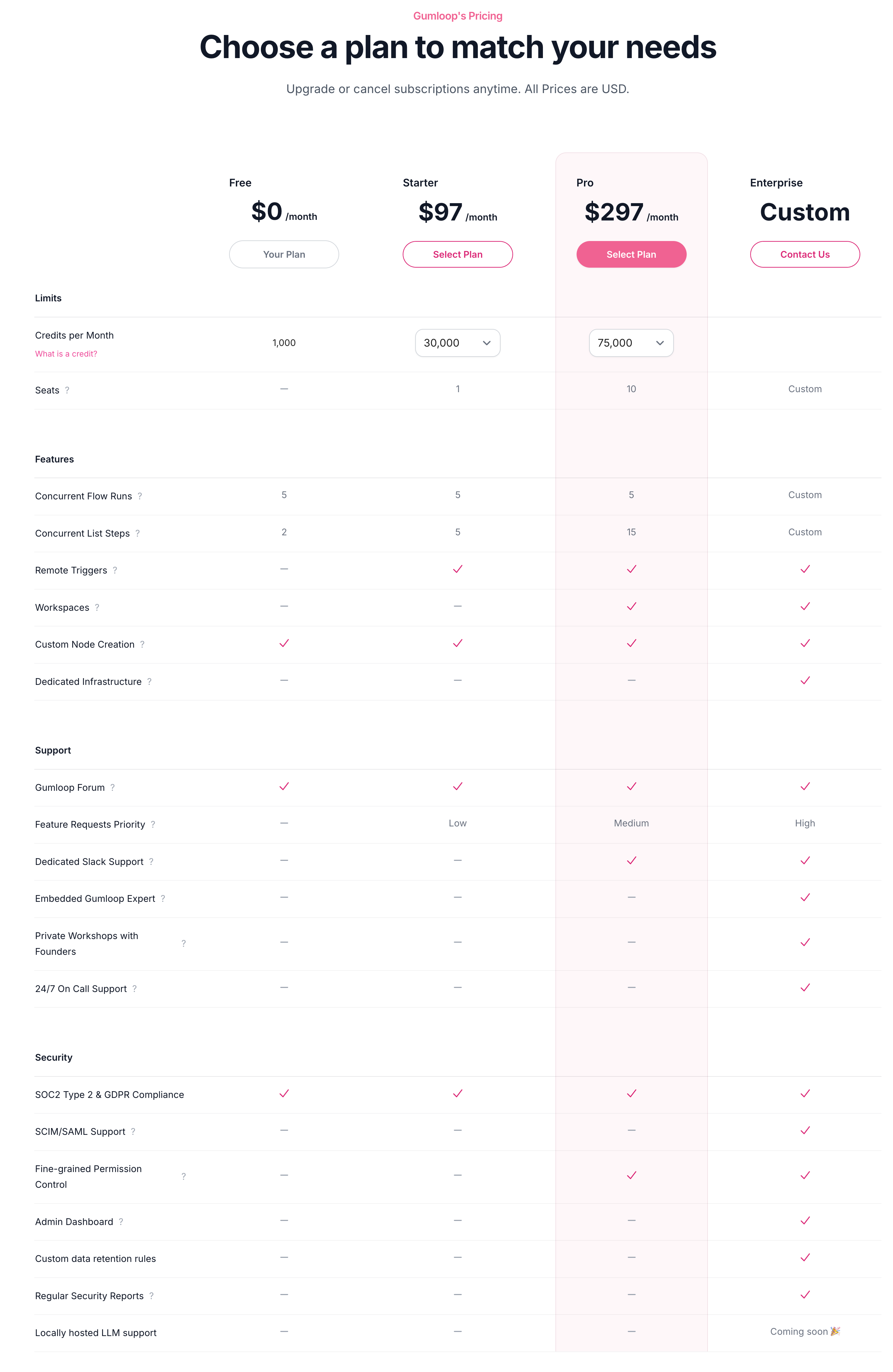Expand the Pro credits dropdown showing 75,000
The height and width of the screenshot is (1372, 893).
631,343
